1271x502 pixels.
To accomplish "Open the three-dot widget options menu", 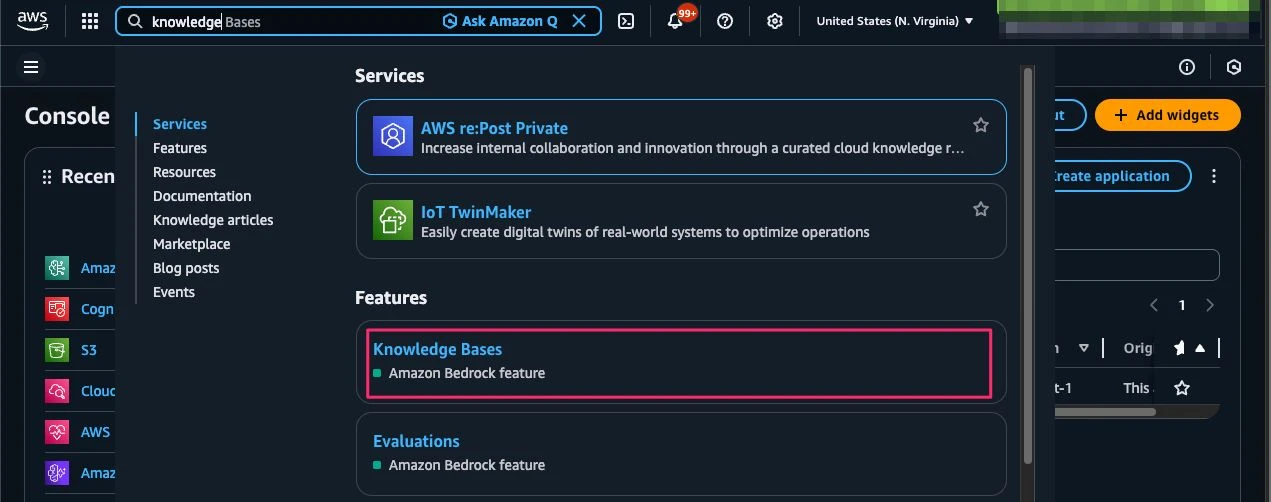I will click(x=1214, y=176).
